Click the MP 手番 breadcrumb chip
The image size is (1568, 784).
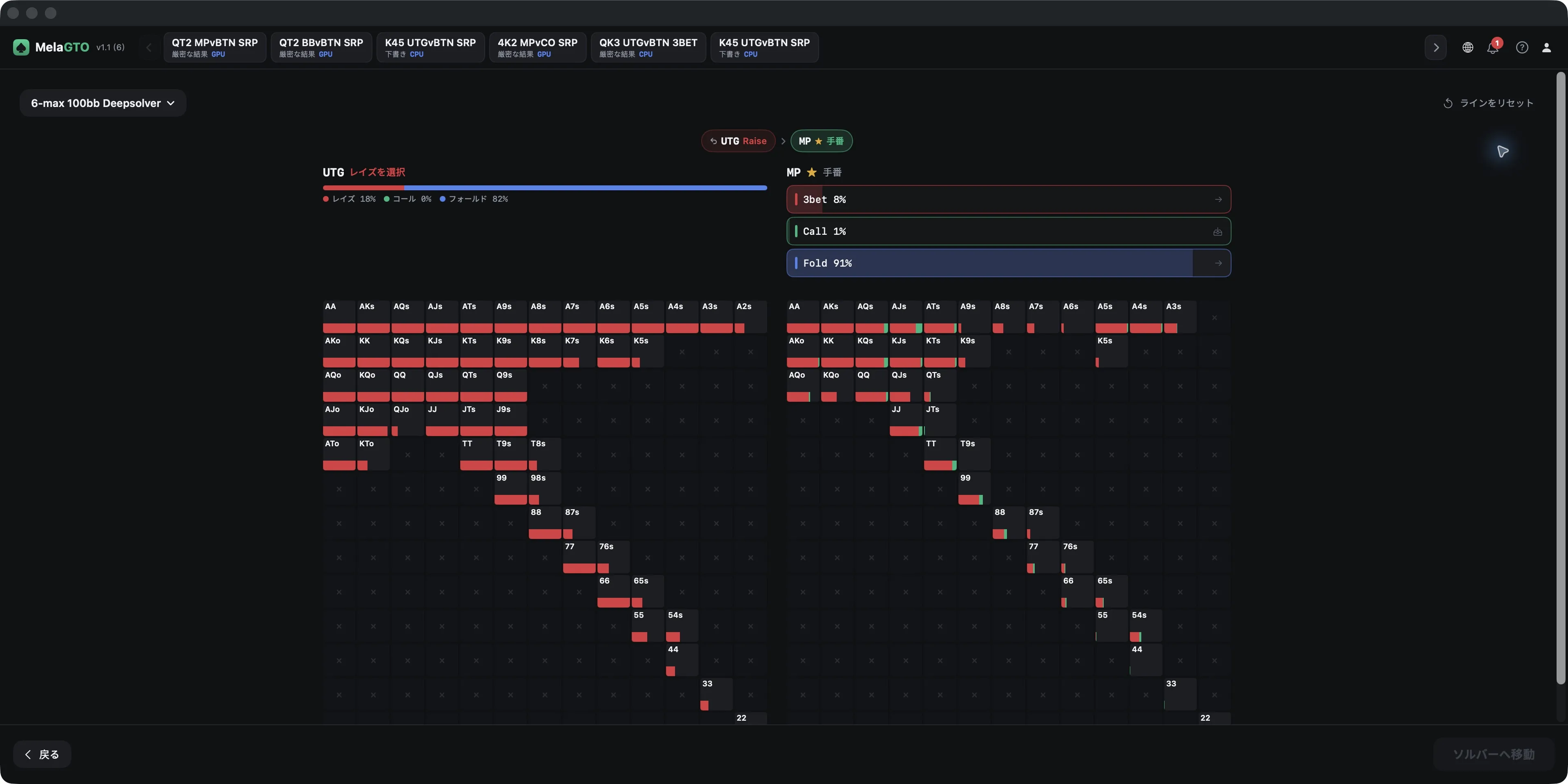[821, 141]
